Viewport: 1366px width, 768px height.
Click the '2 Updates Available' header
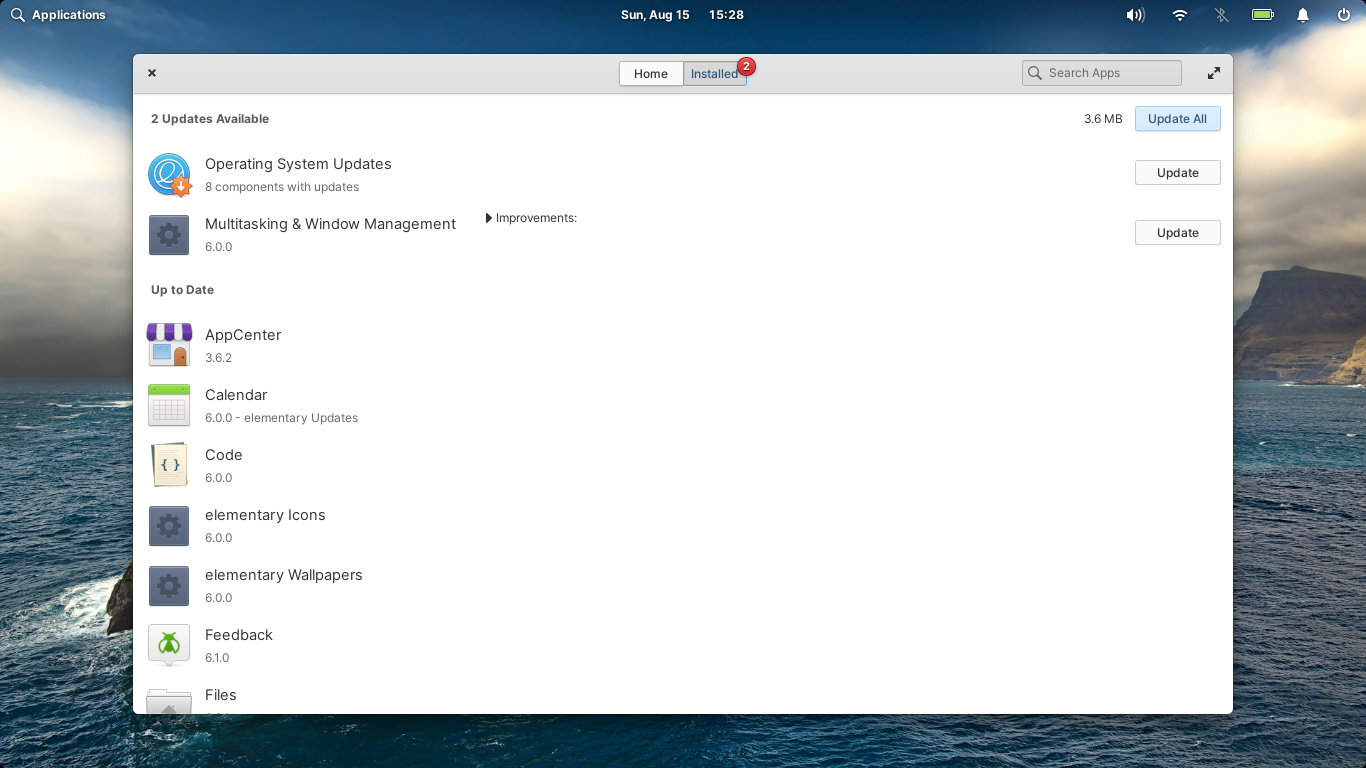pos(210,119)
